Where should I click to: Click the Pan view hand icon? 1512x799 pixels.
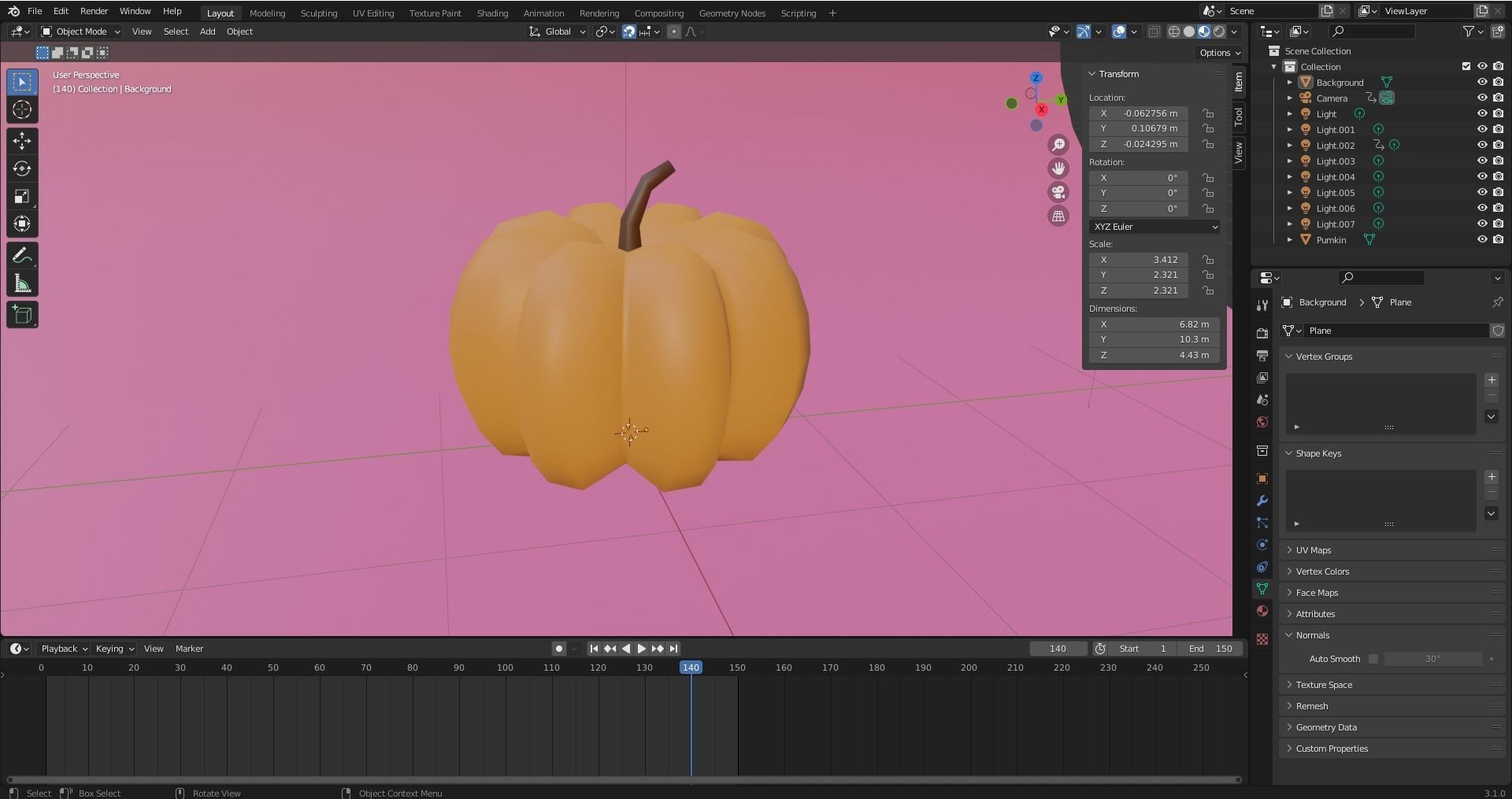coord(1058,168)
